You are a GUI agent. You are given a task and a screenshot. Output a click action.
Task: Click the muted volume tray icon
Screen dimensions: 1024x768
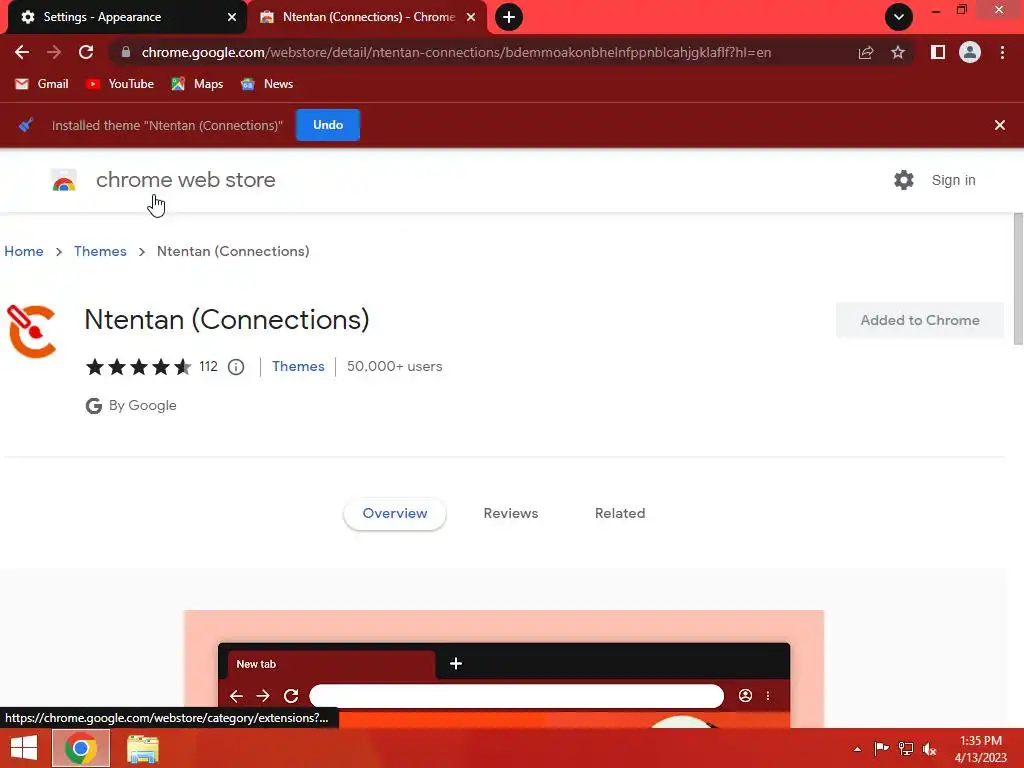pos(929,749)
